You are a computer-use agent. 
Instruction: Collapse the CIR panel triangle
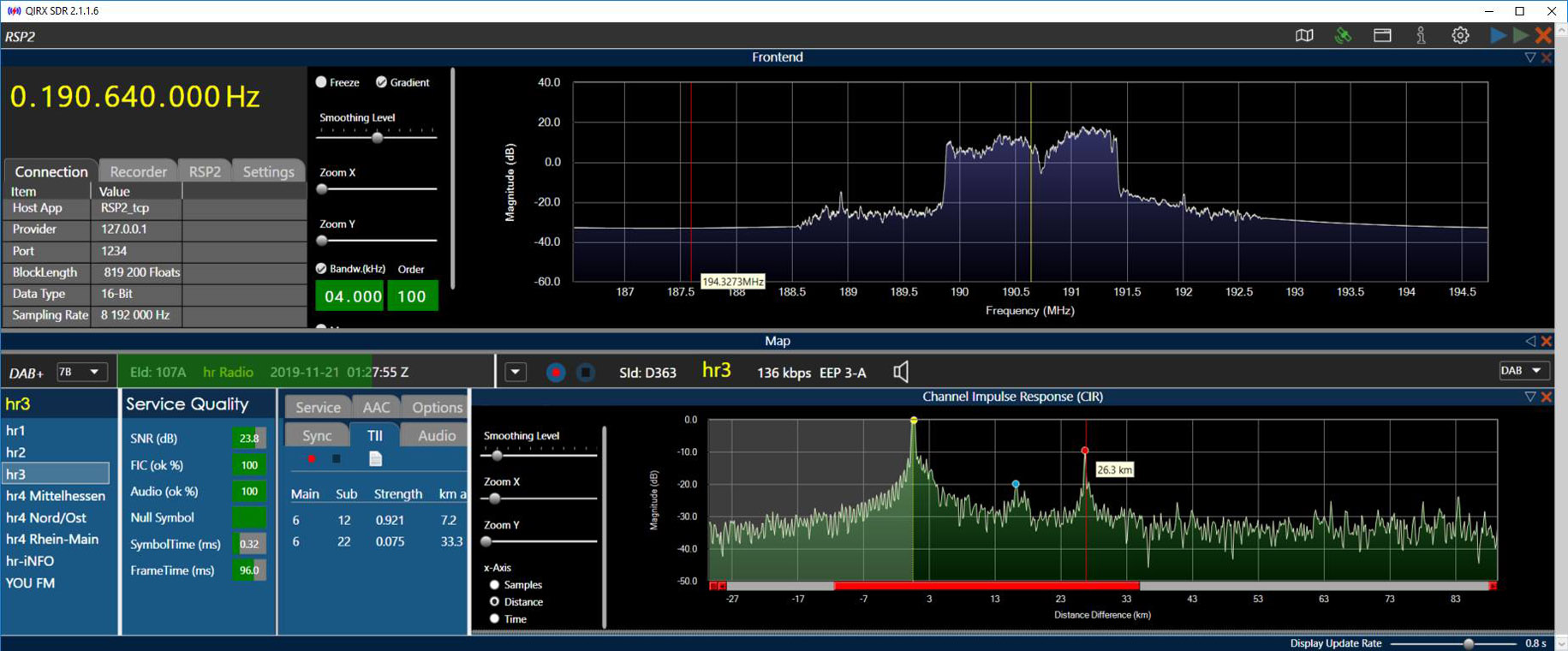[x=1530, y=397]
